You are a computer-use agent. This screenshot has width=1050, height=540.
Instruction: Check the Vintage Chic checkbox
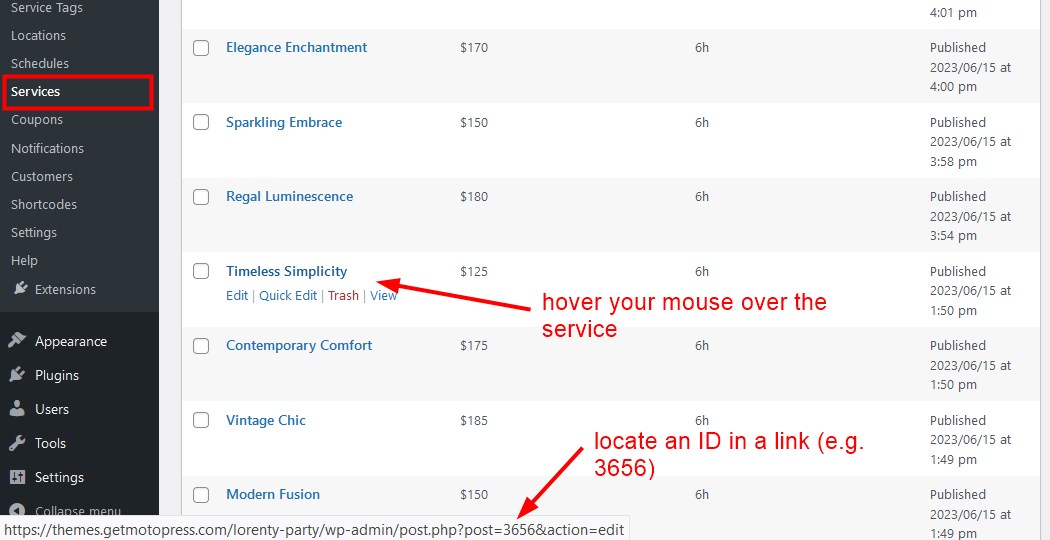201,420
